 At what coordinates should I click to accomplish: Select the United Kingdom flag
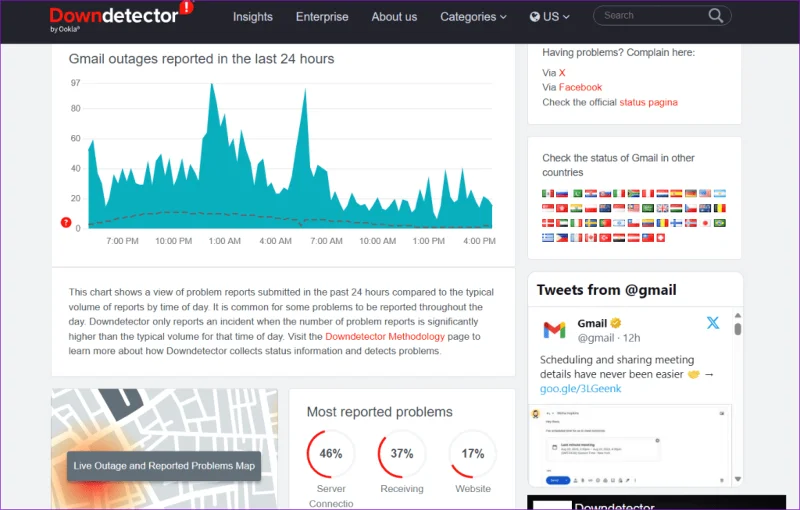(x=662, y=208)
